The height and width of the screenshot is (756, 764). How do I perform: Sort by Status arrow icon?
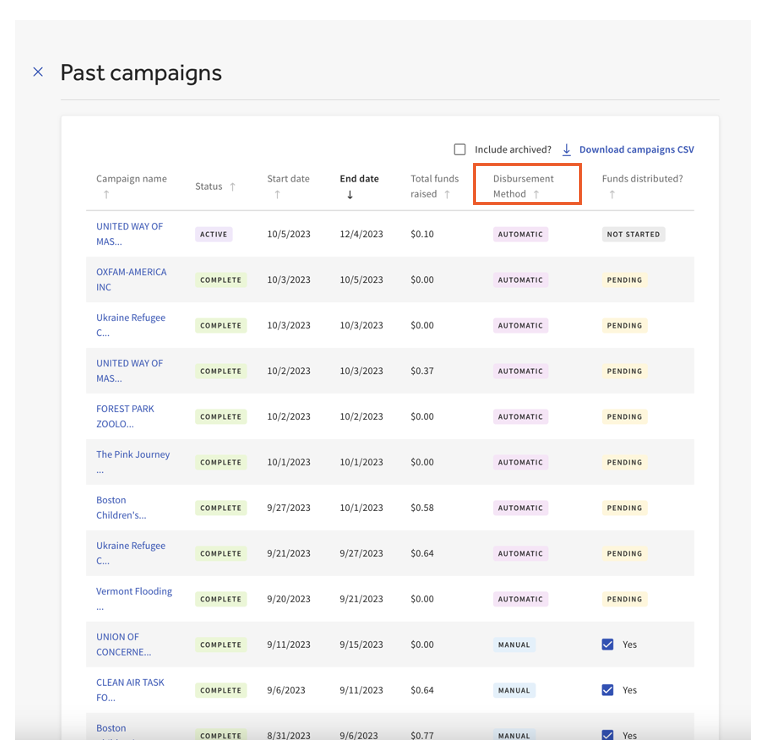pyautogui.click(x=233, y=187)
